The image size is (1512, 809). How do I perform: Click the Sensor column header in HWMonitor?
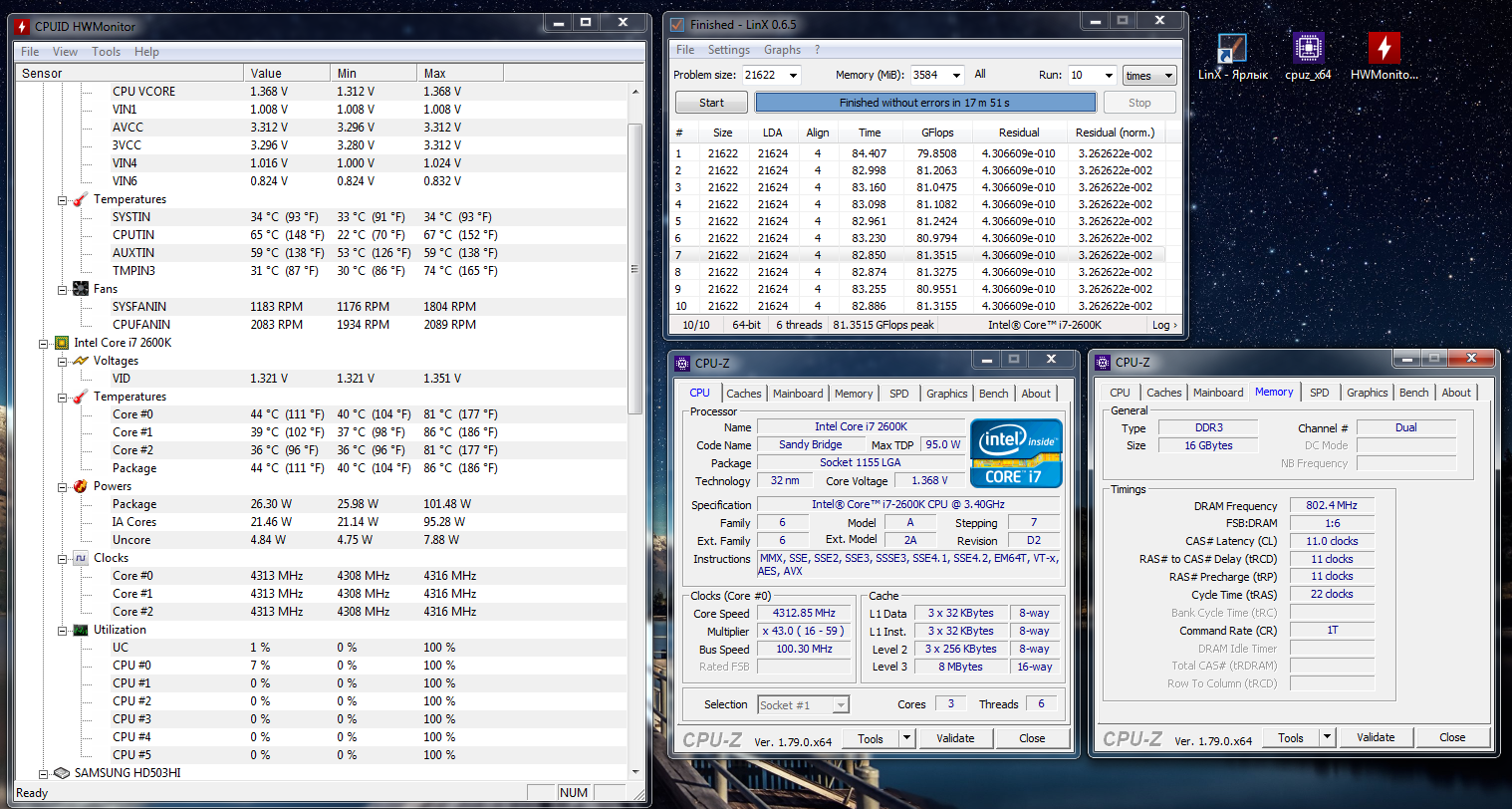point(129,73)
